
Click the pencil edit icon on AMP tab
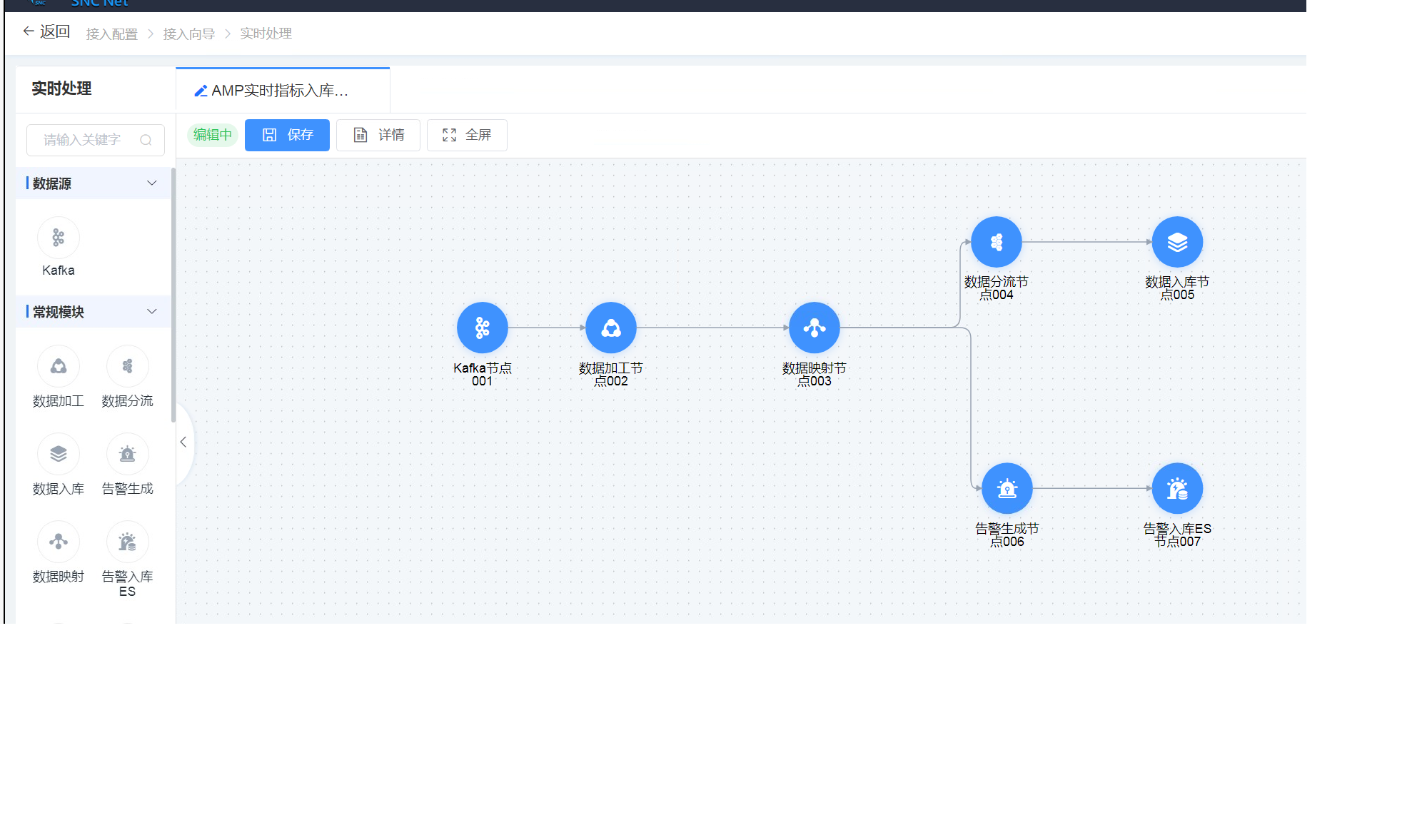pyautogui.click(x=201, y=91)
